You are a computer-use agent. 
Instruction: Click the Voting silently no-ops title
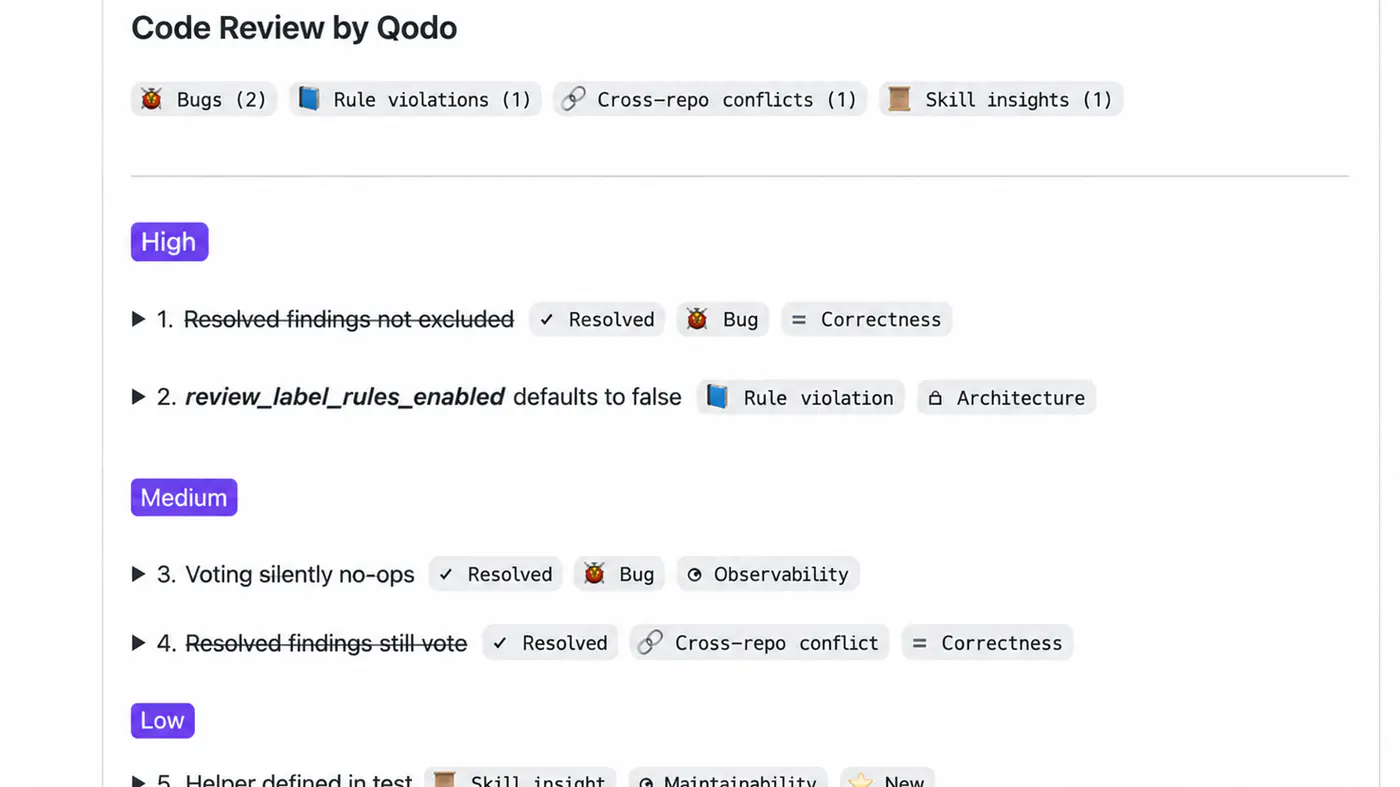coord(300,574)
